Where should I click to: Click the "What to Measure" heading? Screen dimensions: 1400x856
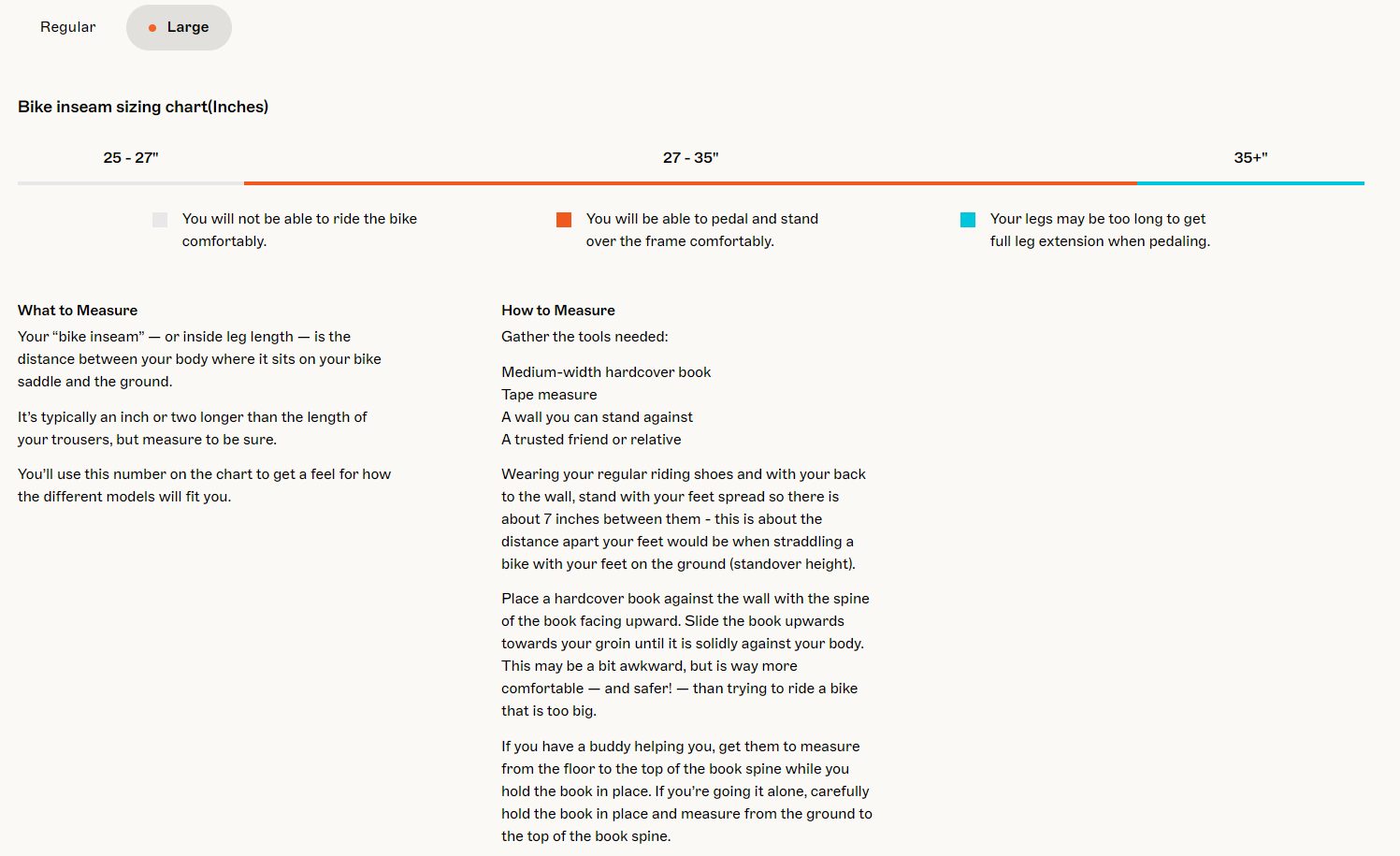coord(78,311)
